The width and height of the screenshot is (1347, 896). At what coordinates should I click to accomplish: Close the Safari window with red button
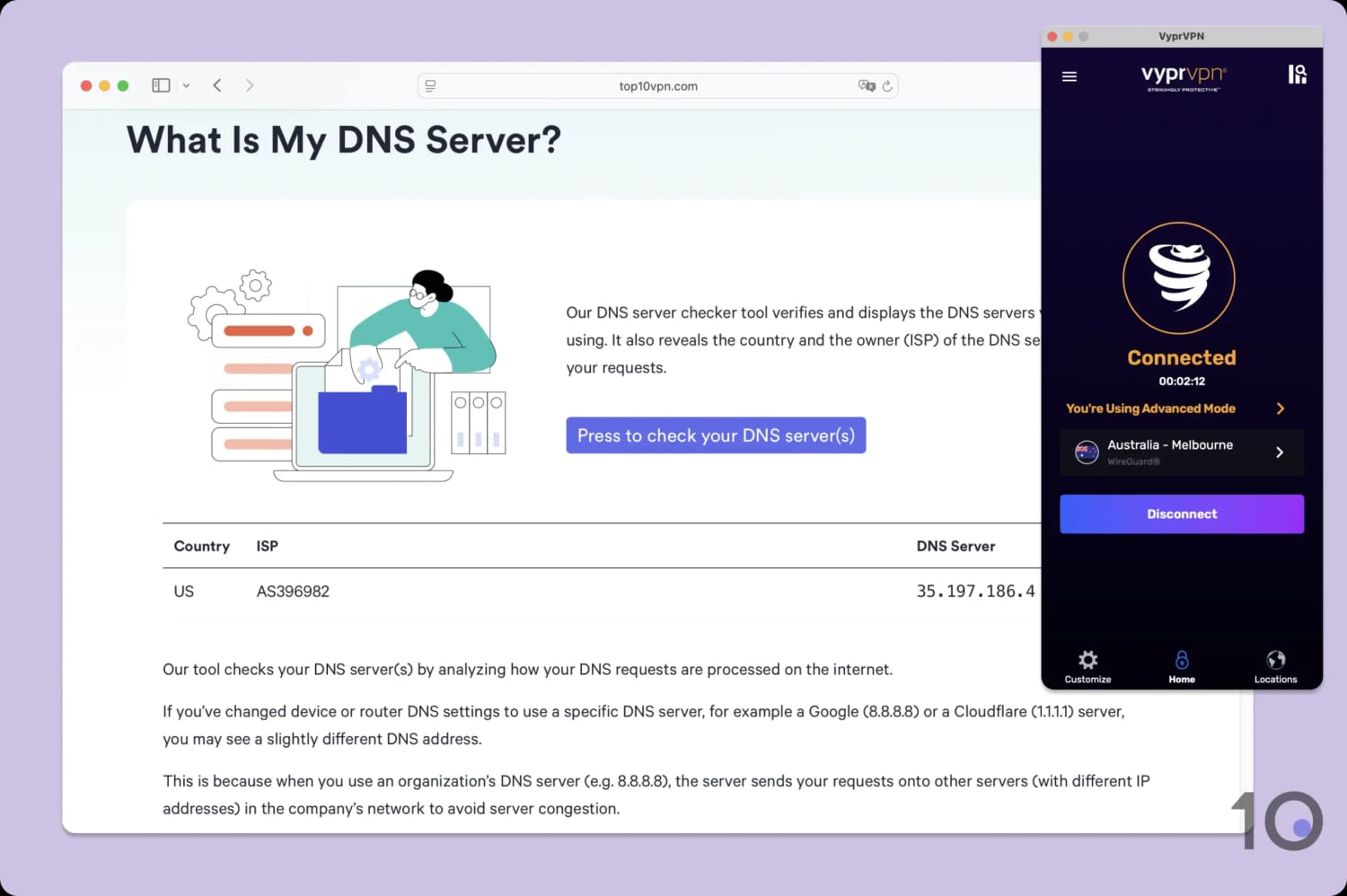[x=86, y=85]
